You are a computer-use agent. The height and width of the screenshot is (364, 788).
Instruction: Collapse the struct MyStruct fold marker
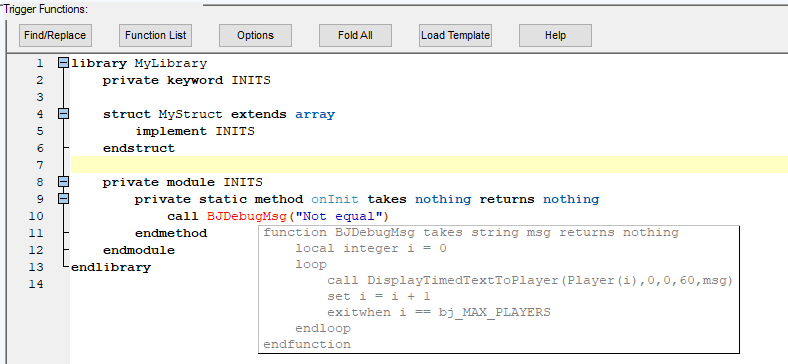pyautogui.click(x=63, y=114)
